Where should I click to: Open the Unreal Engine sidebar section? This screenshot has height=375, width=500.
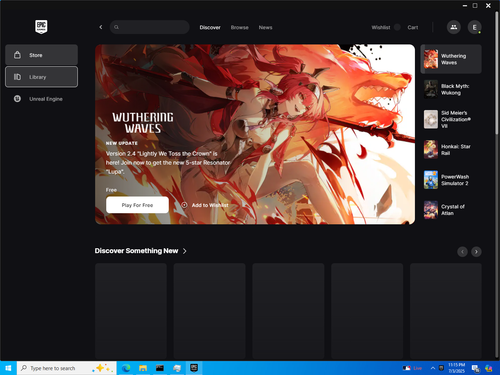point(41,99)
